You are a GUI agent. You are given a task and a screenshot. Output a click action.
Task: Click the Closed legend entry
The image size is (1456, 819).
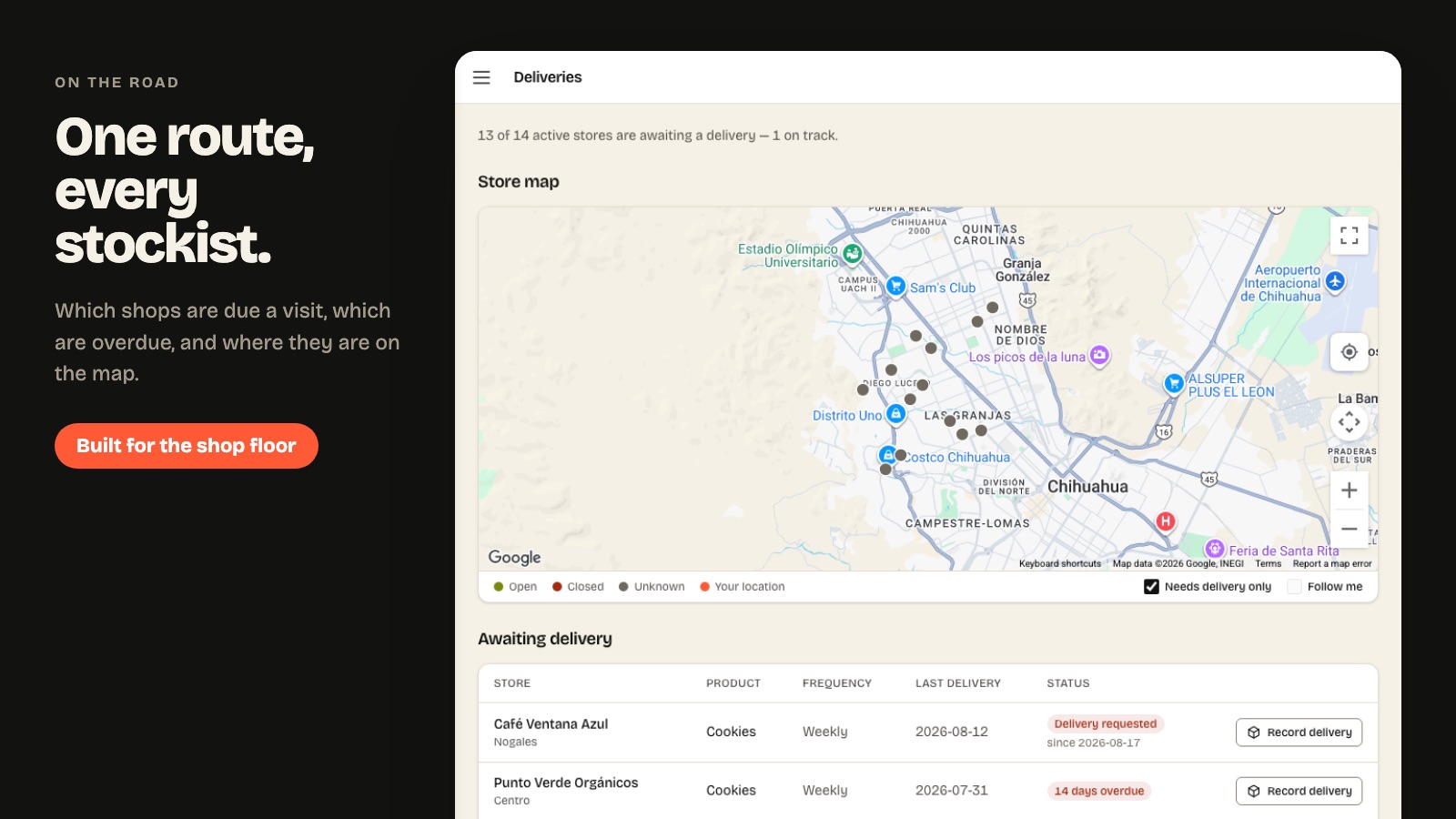tap(578, 587)
